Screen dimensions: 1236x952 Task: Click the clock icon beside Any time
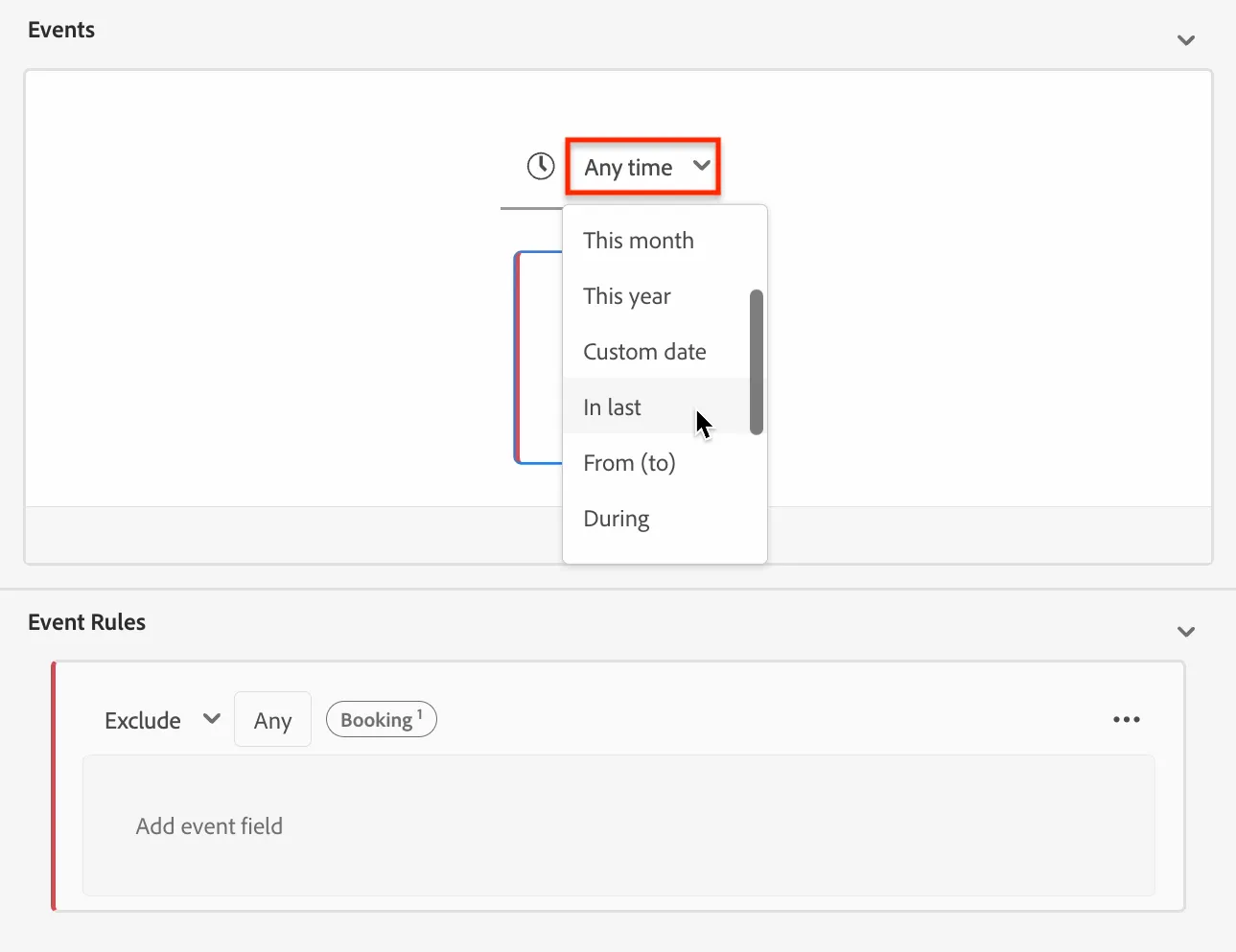(x=541, y=166)
